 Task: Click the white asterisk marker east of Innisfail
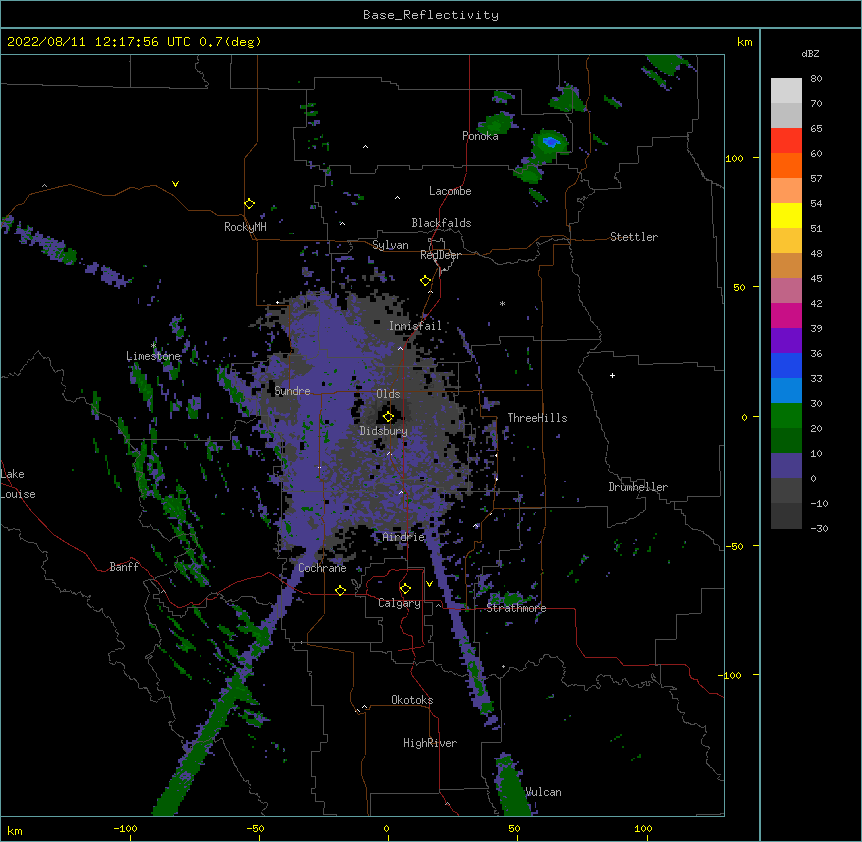click(502, 303)
